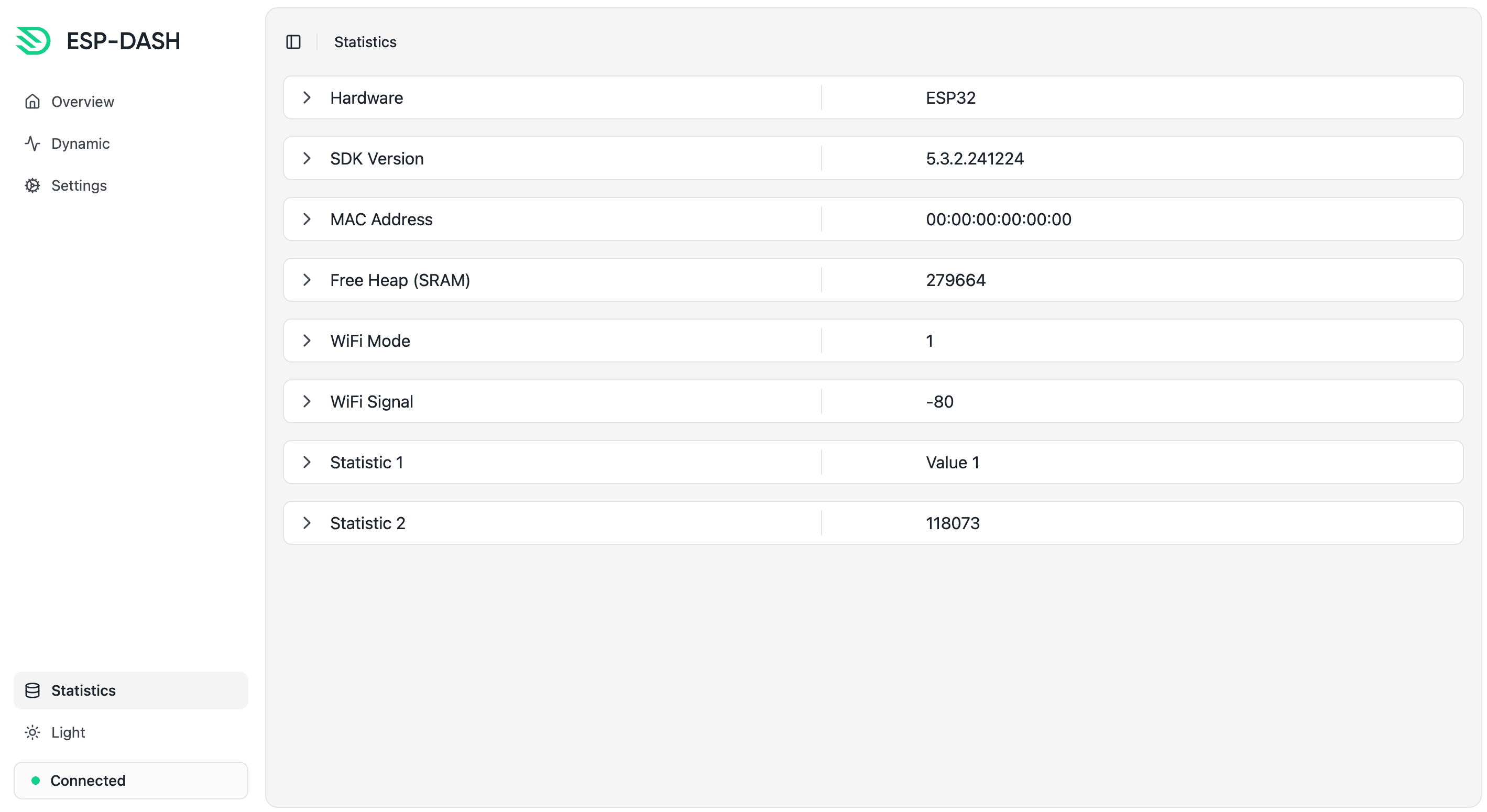Click the -80 WiFi signal value
The width and height of the screenshot is (1487, 812).
click(940, 401)
